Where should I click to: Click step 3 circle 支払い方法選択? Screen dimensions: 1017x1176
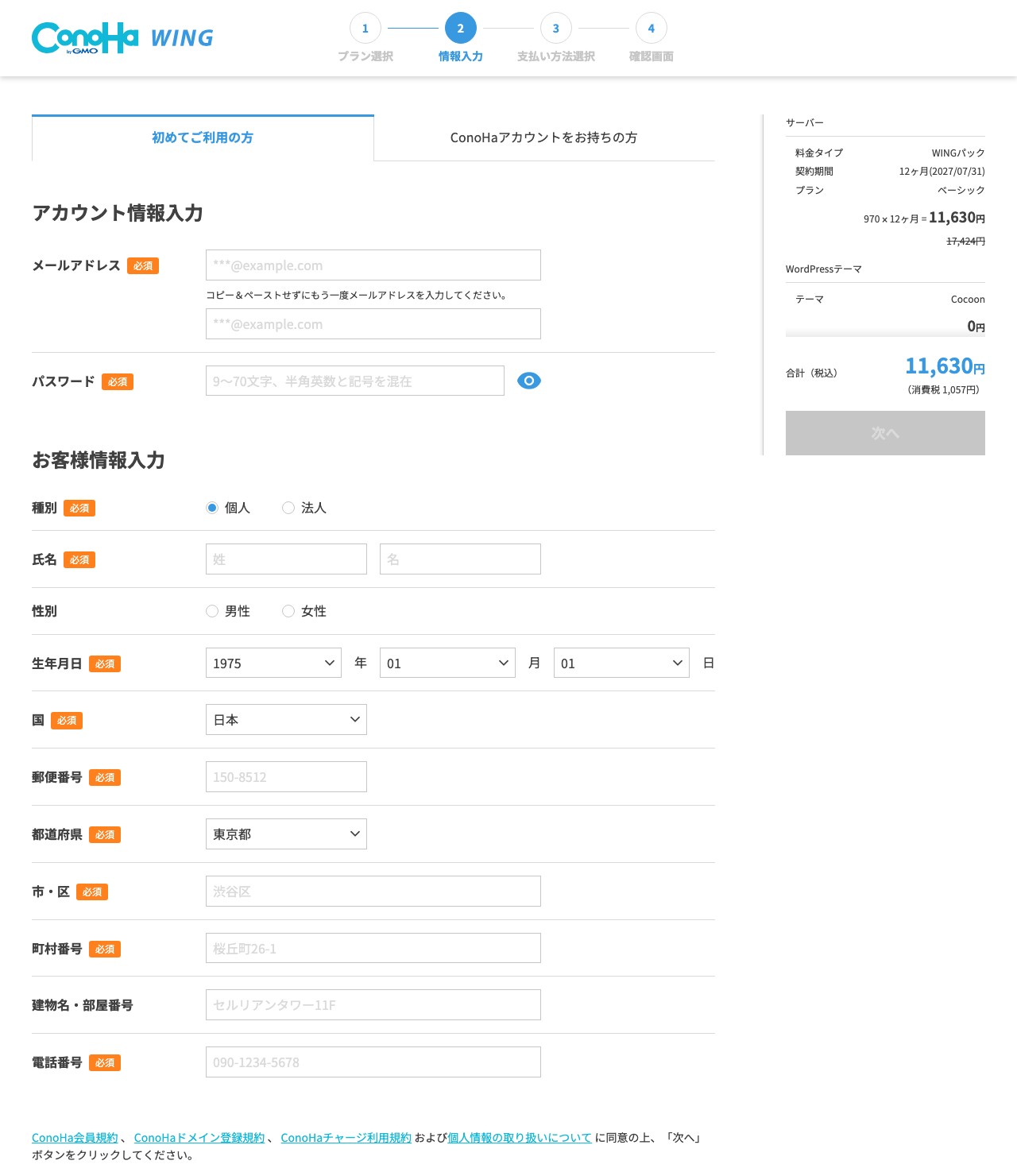point(556,29)
